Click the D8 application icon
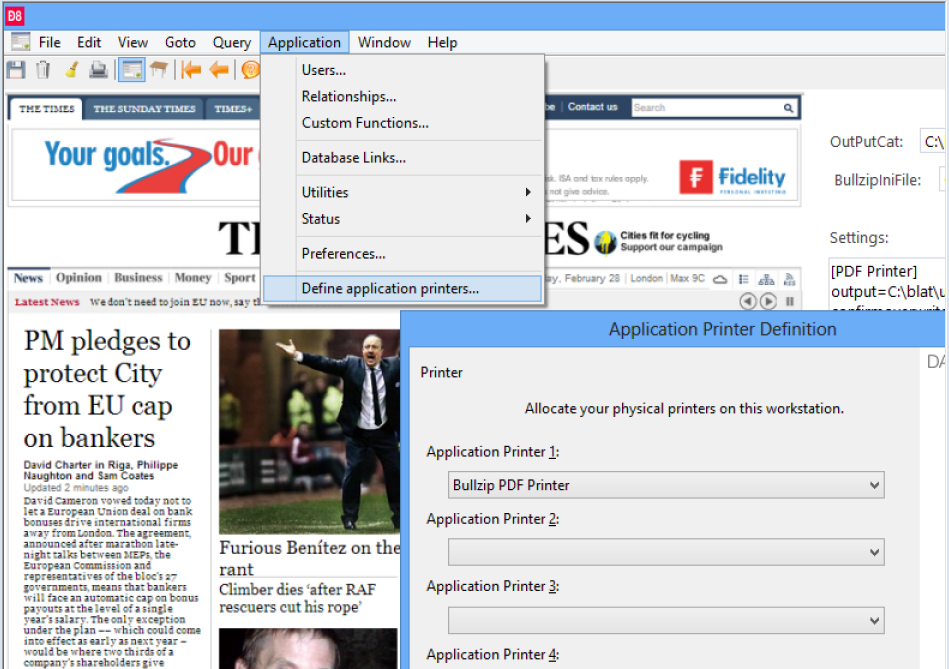The height and width of the screenshot is (669, 949). (x=15, y=16)
